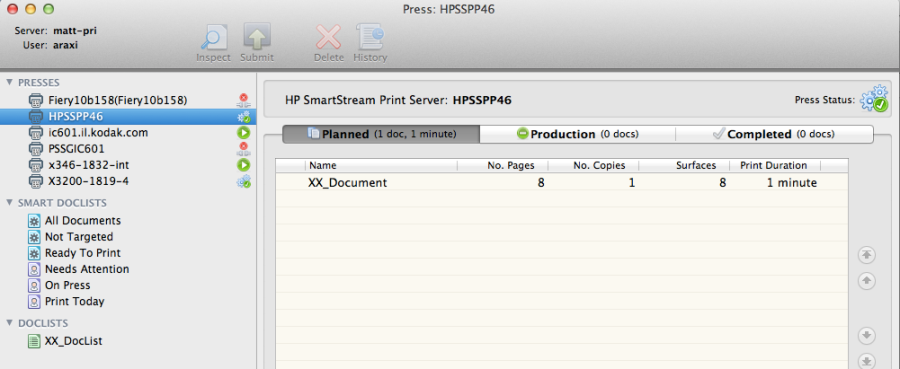Collapse the SMART DOCLISTS section
900x369 pixels.
[9, 203]
